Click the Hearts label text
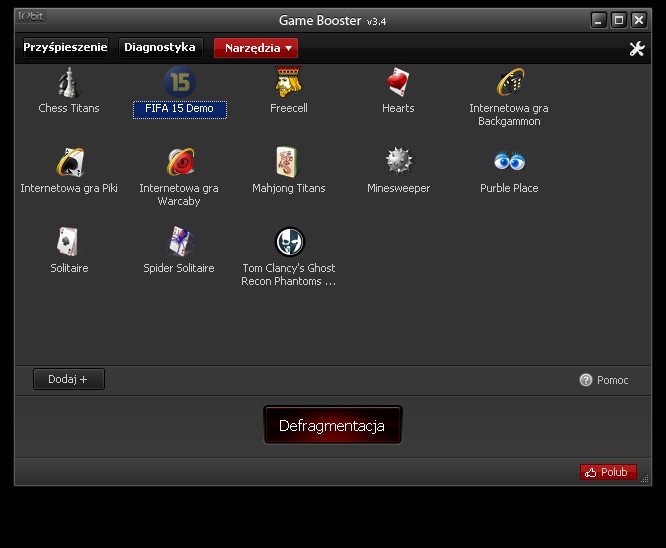 (398, 108)
